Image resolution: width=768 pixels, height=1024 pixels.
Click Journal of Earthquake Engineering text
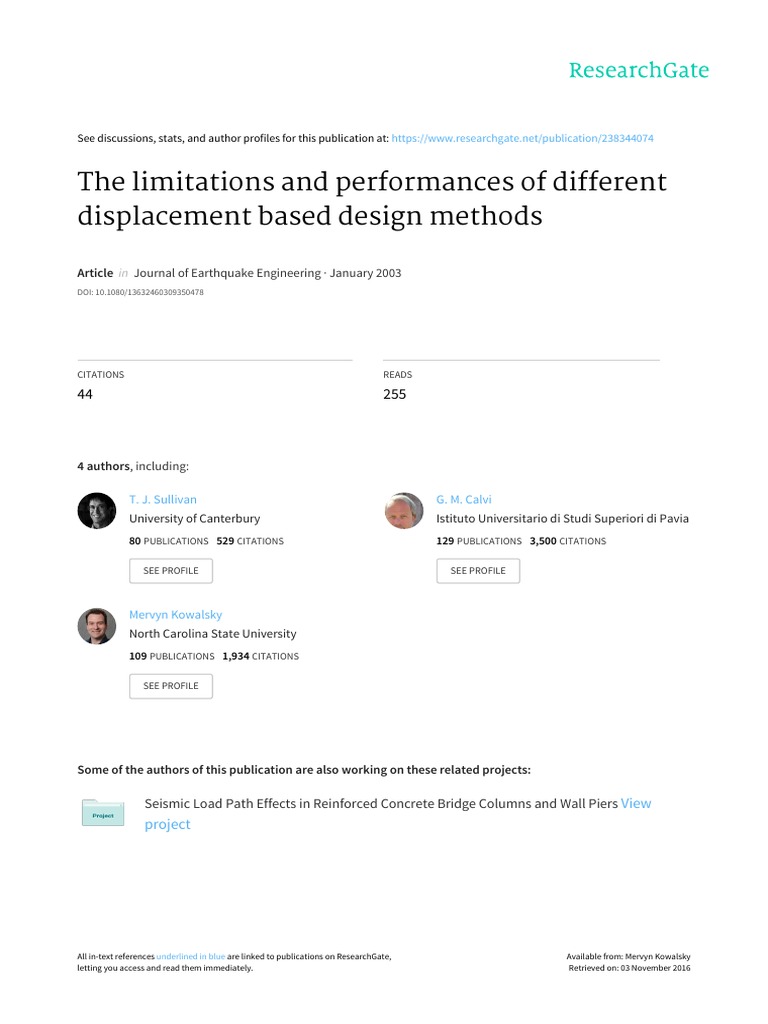(226, 273)
